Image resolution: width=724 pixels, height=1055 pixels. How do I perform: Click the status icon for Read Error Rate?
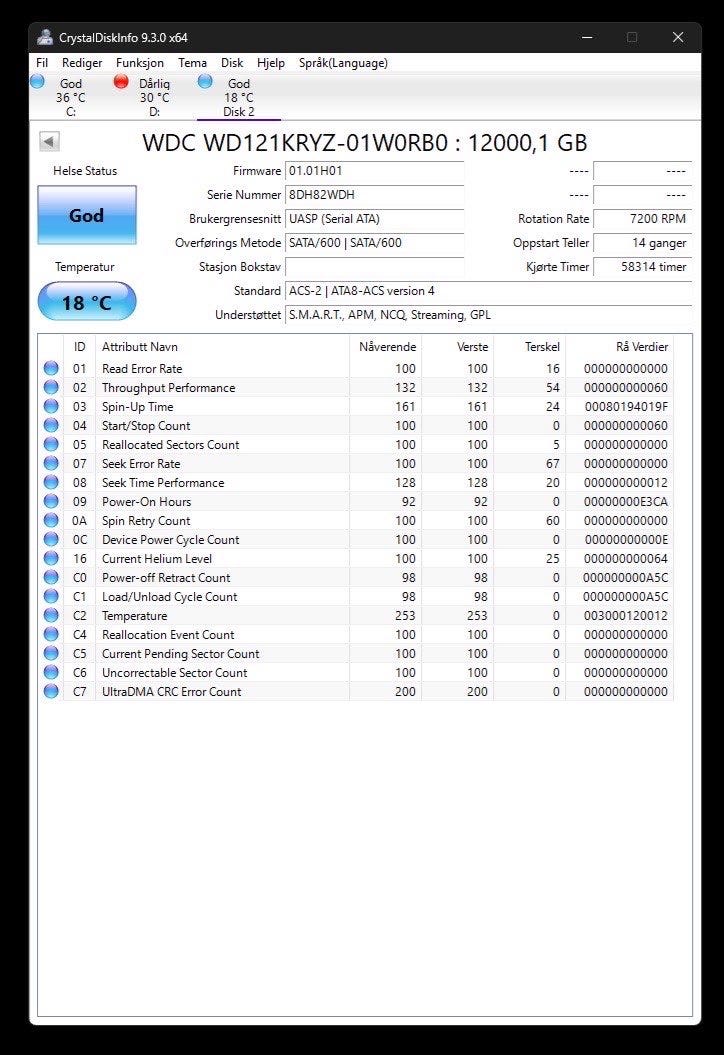tap(51, 368)
